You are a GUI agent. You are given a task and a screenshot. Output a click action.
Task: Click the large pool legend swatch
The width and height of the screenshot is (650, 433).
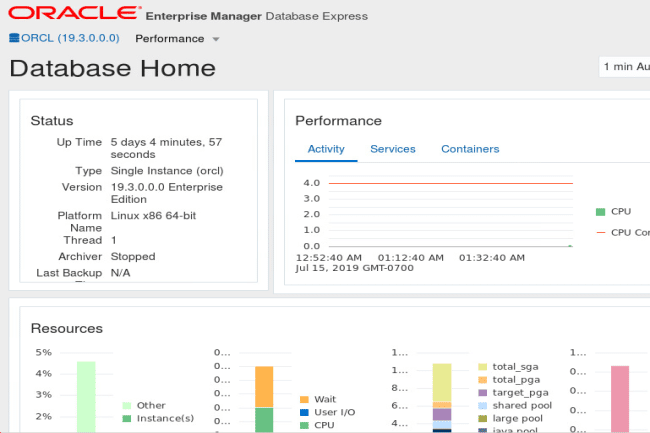click(483, 418)
